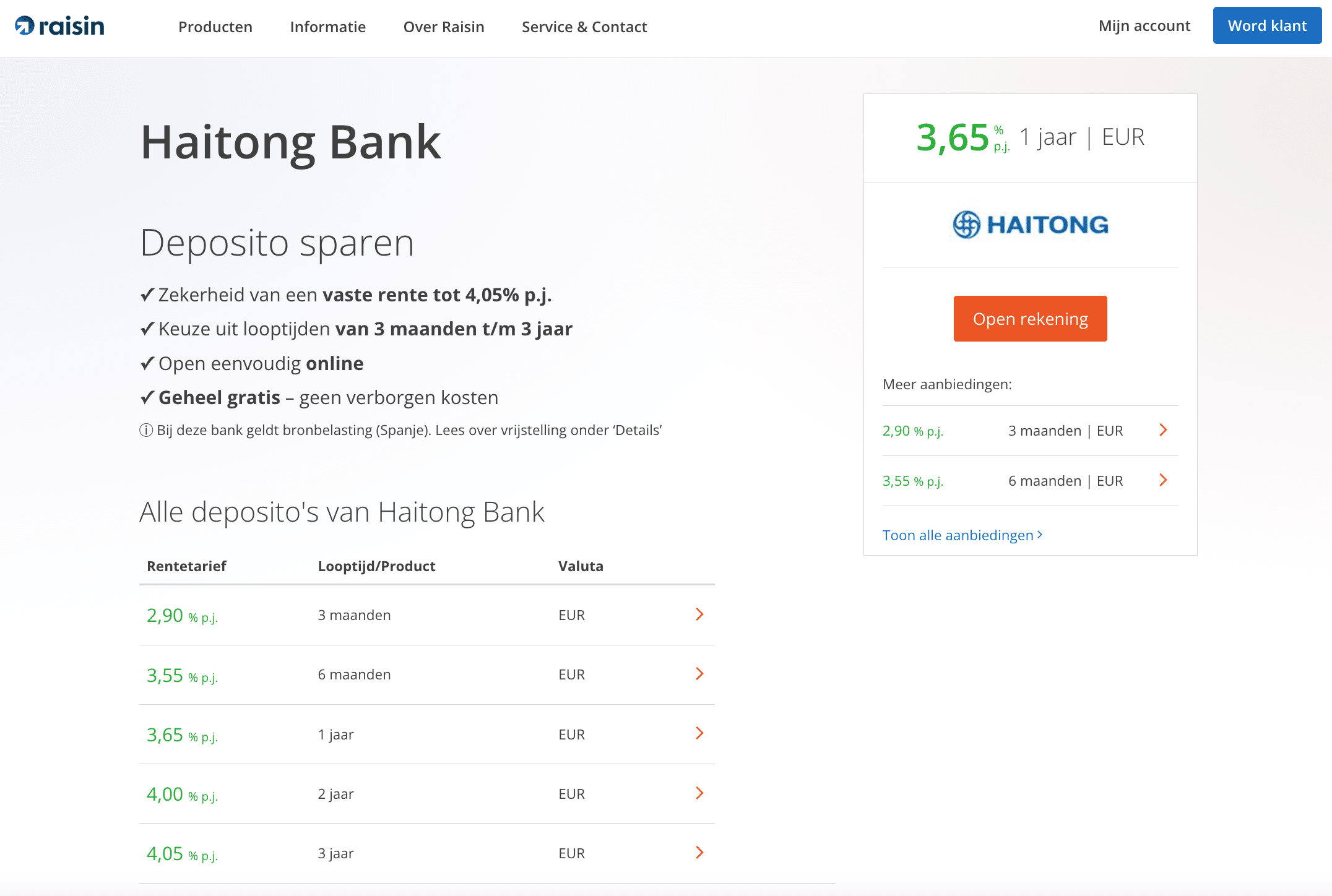Open the 2 jaar deposit row arrow
Screen dimensions: 1332x896
699,793
